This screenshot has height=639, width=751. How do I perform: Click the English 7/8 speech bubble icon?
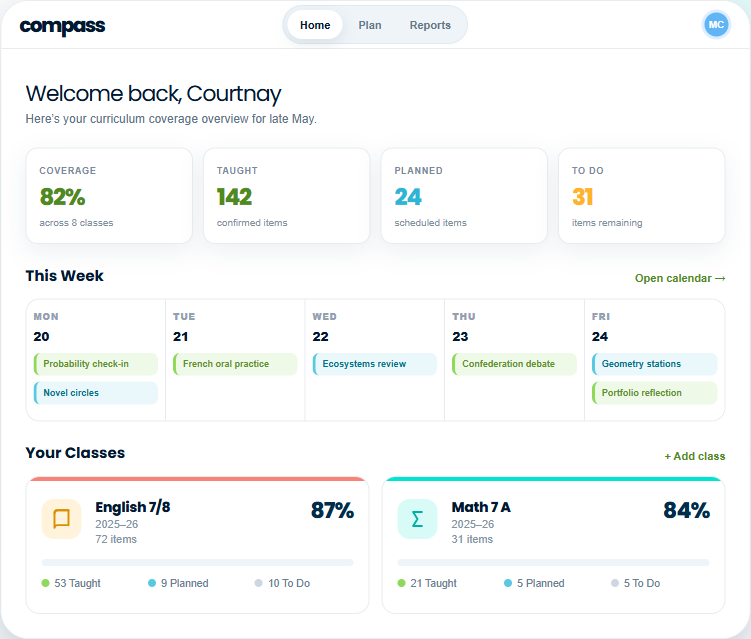(61, 519)
